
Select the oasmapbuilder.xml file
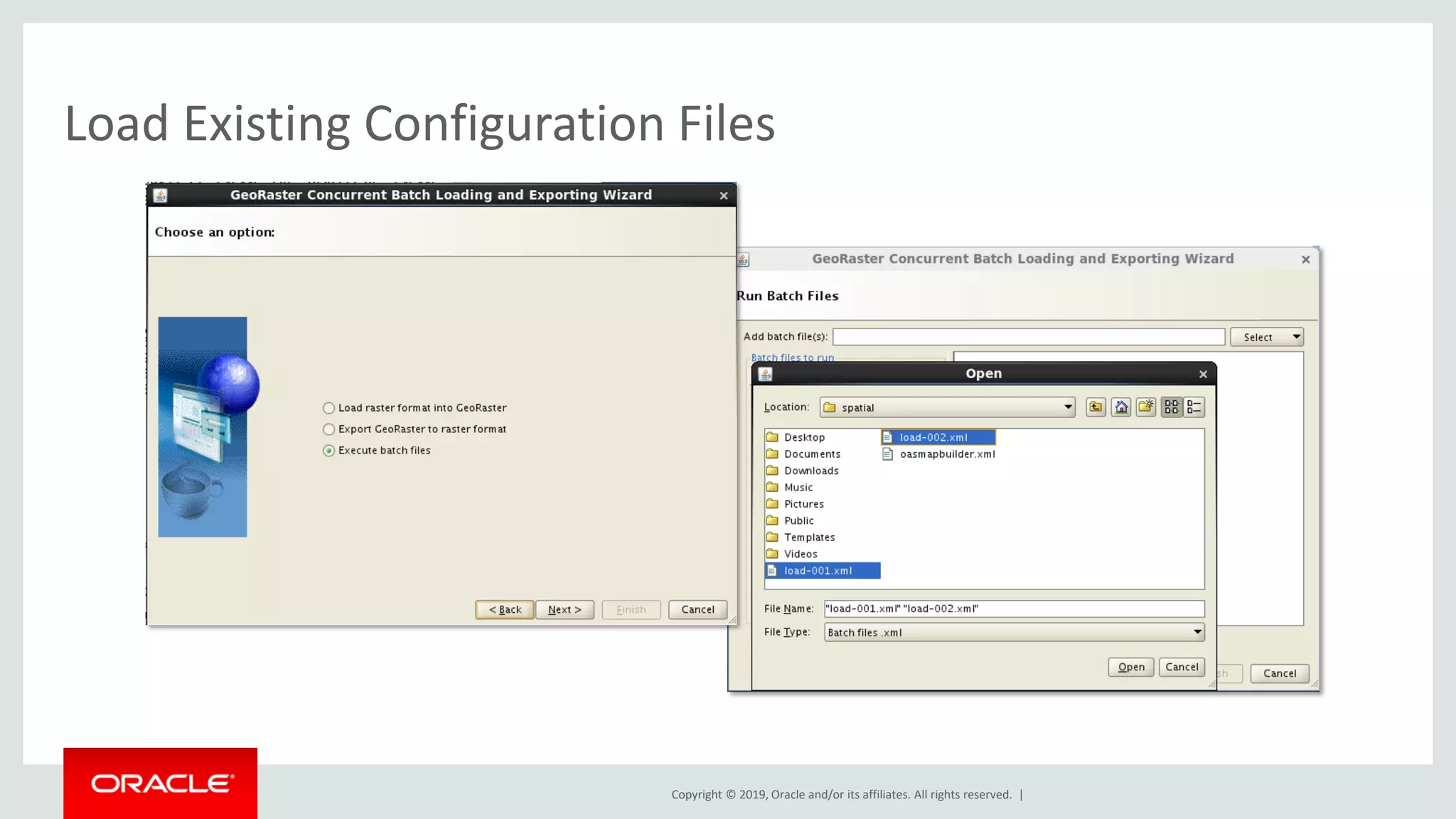(938, 454)
